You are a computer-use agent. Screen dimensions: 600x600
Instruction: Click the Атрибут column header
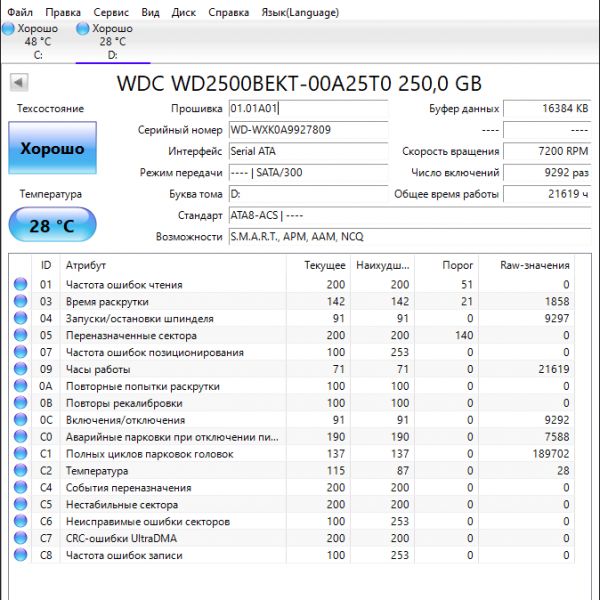[x=173, y=265]
